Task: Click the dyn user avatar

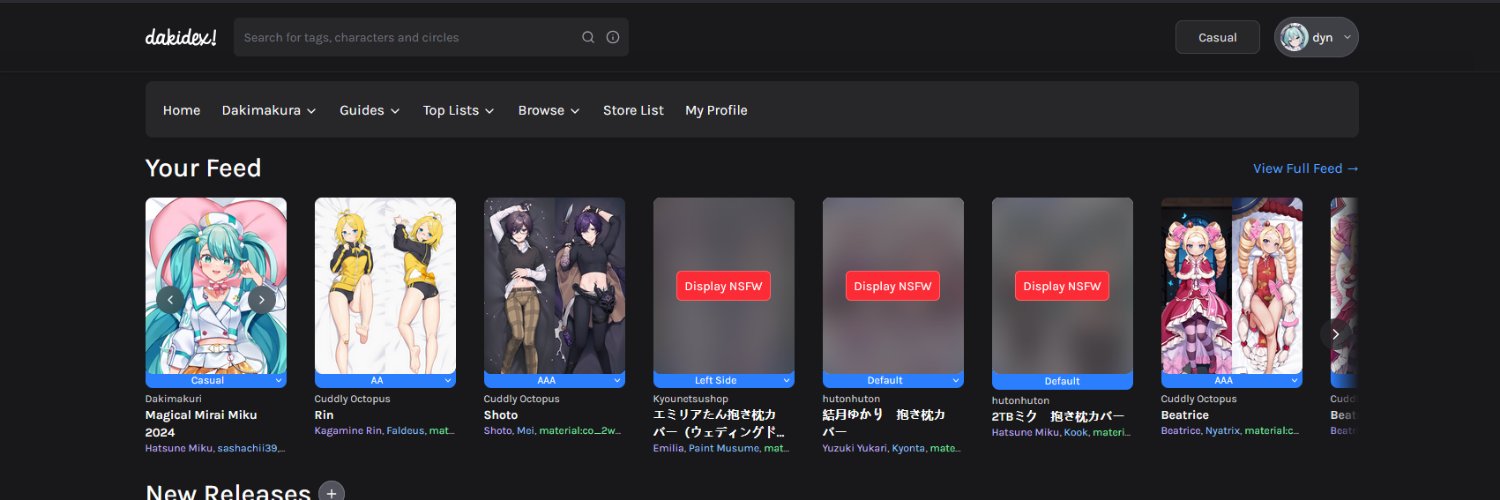Action: (x=1294, y=37)
